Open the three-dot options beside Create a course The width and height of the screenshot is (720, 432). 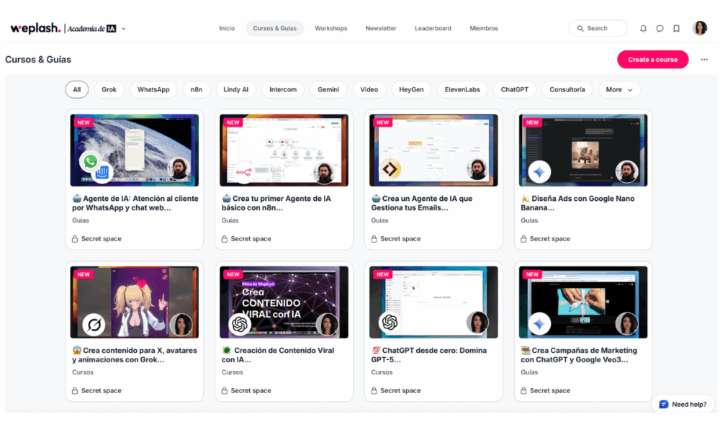704,60
